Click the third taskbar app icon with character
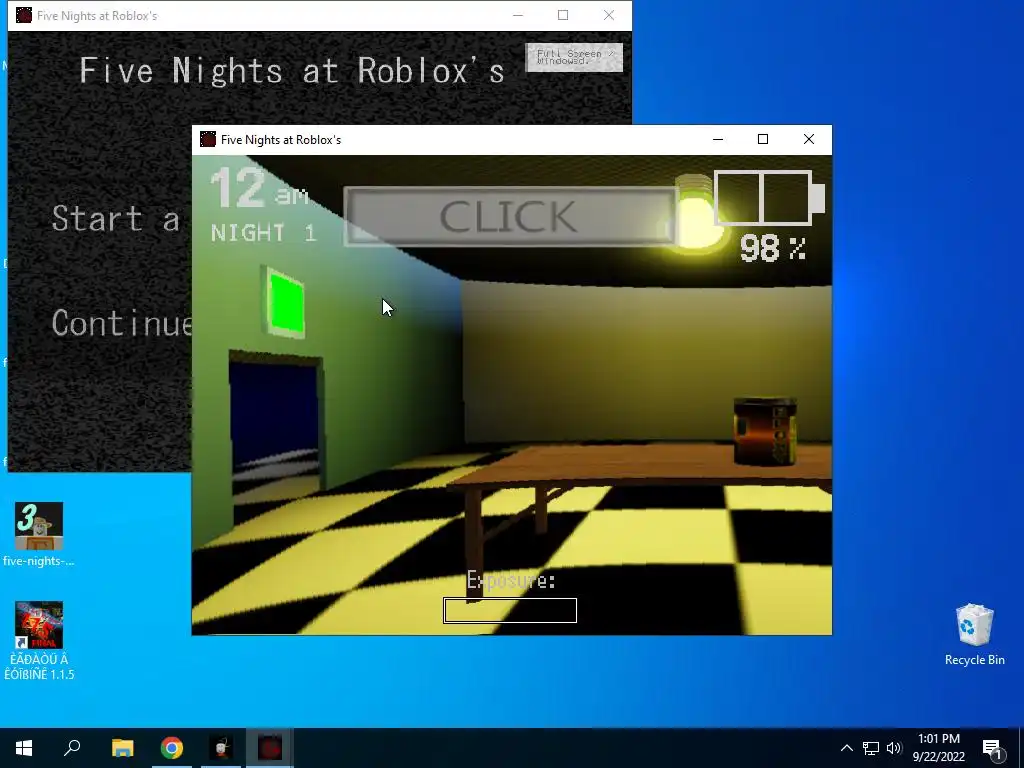The image size is (1024, 768). (x=221, y=748)
